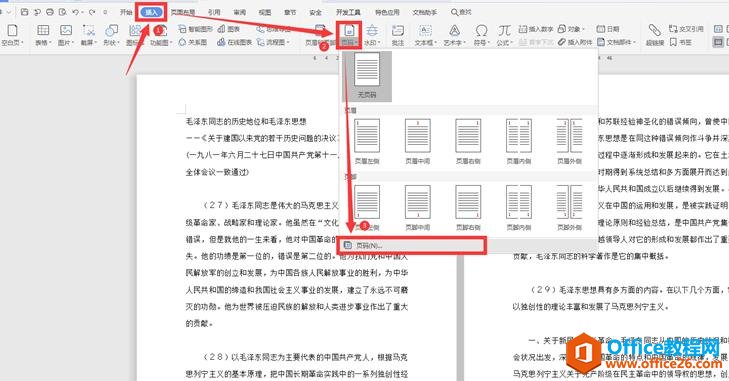Open the Text Box (文本框) tool
Viewport: 729px width, 381px height.
(425, 35)
